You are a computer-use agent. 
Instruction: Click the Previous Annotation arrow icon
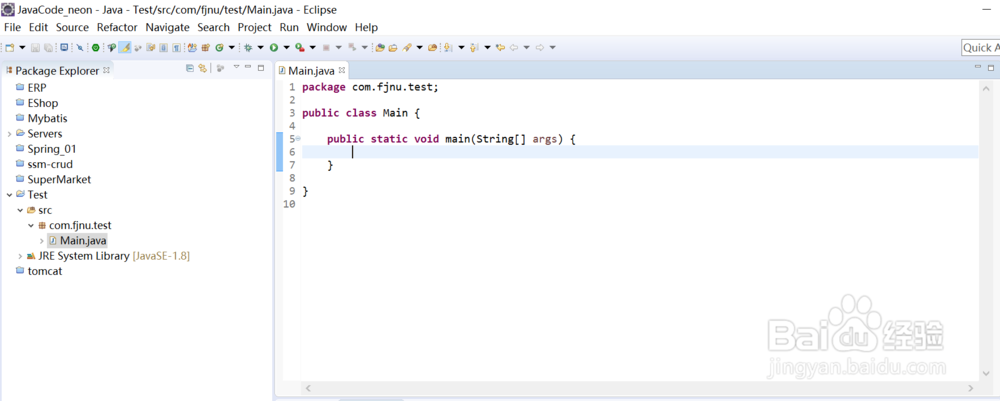(474, 47)
